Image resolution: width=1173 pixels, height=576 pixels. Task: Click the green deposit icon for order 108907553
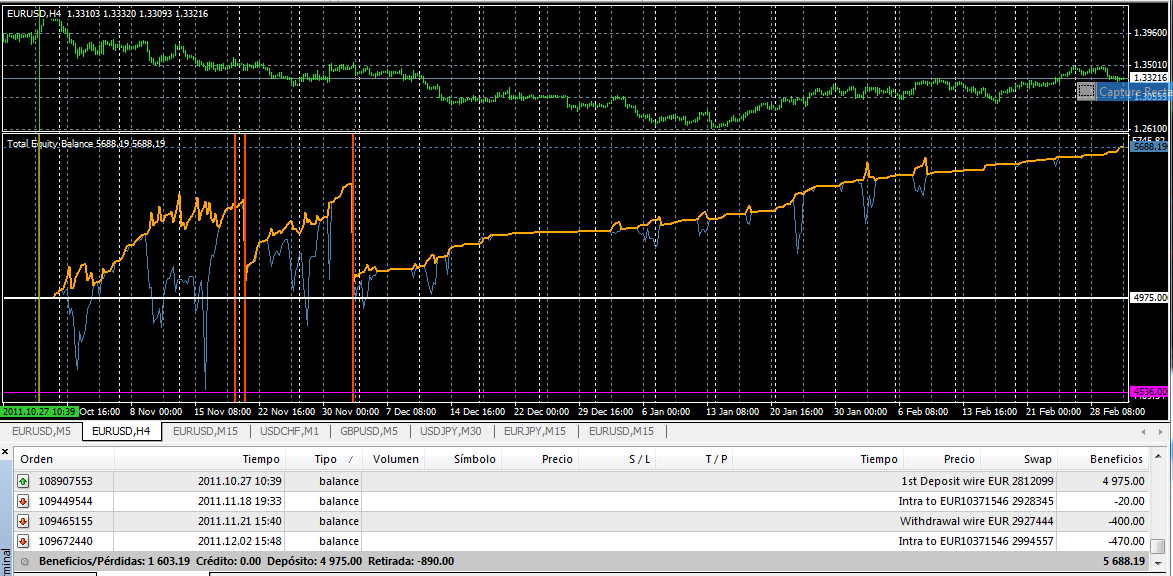(24, 481)
